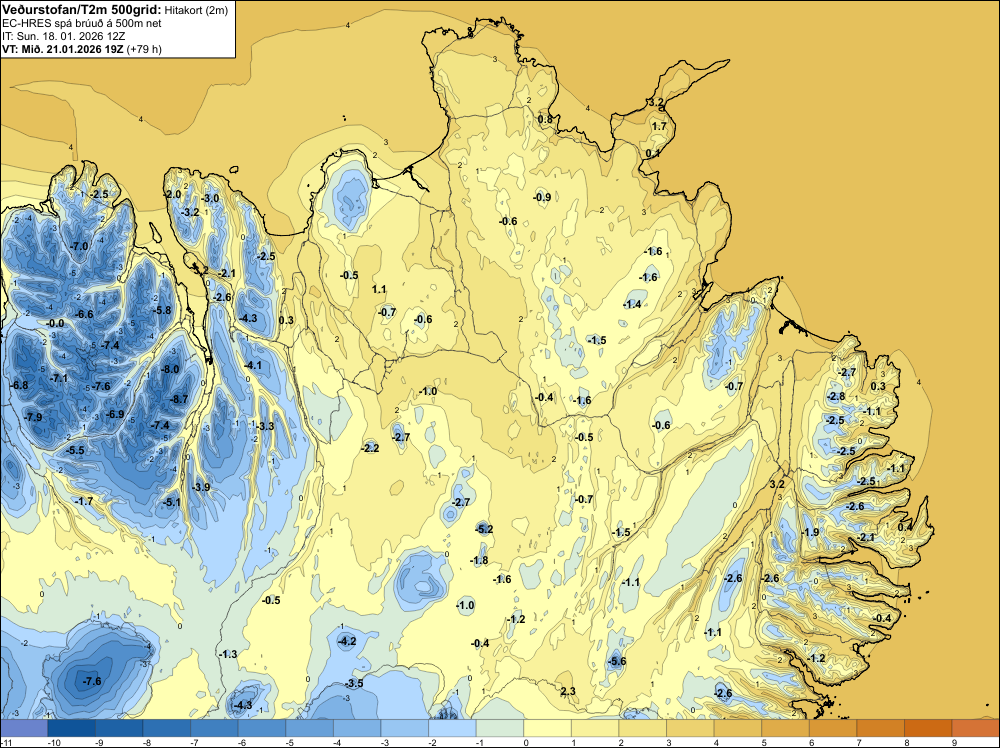Pick the -6.6 temperature reading
The image size is (1000, 748).
tap(84, 314)
